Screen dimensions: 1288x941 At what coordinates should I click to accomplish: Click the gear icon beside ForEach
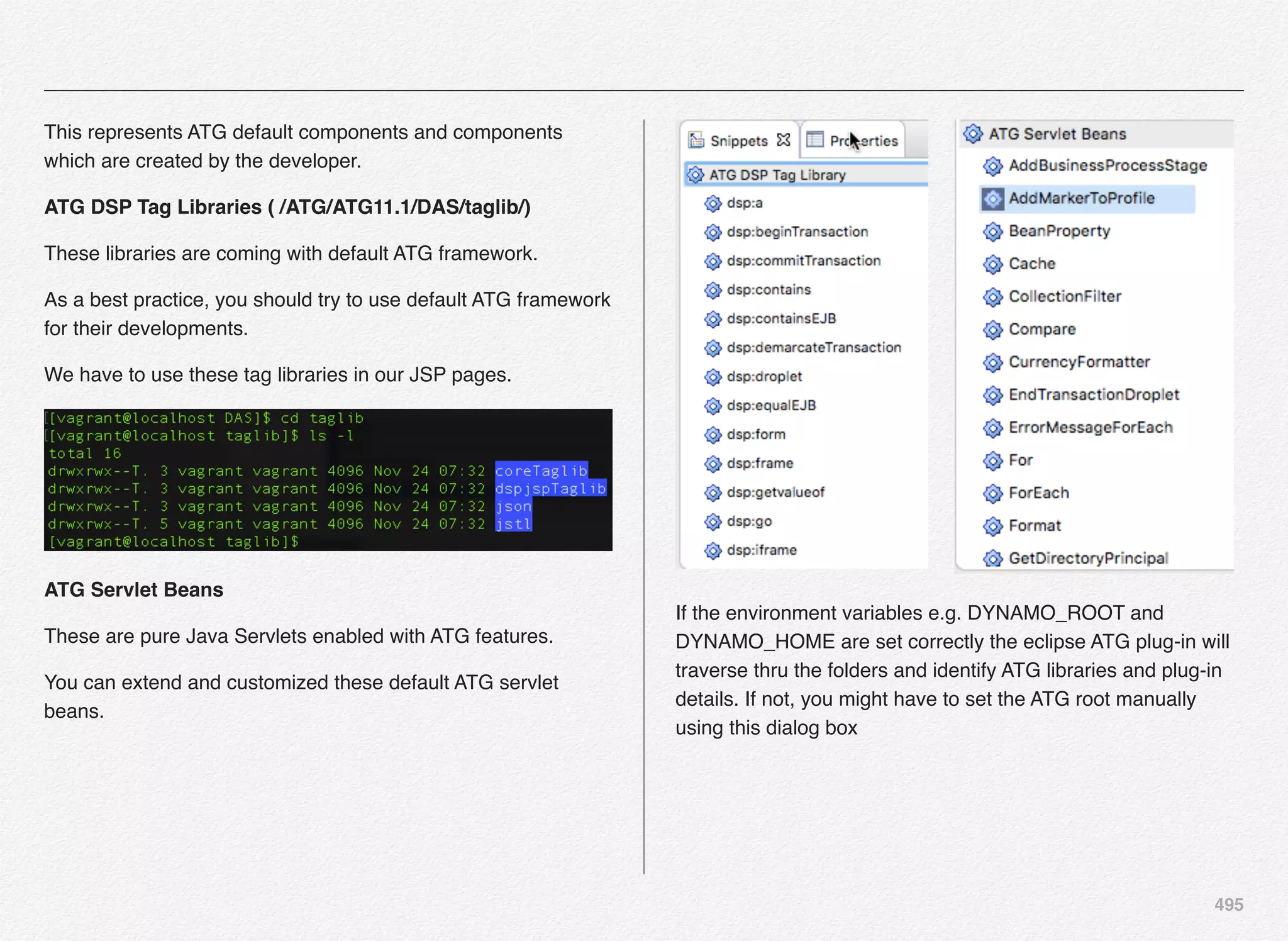pyautogui.click(x=992, y=493)
